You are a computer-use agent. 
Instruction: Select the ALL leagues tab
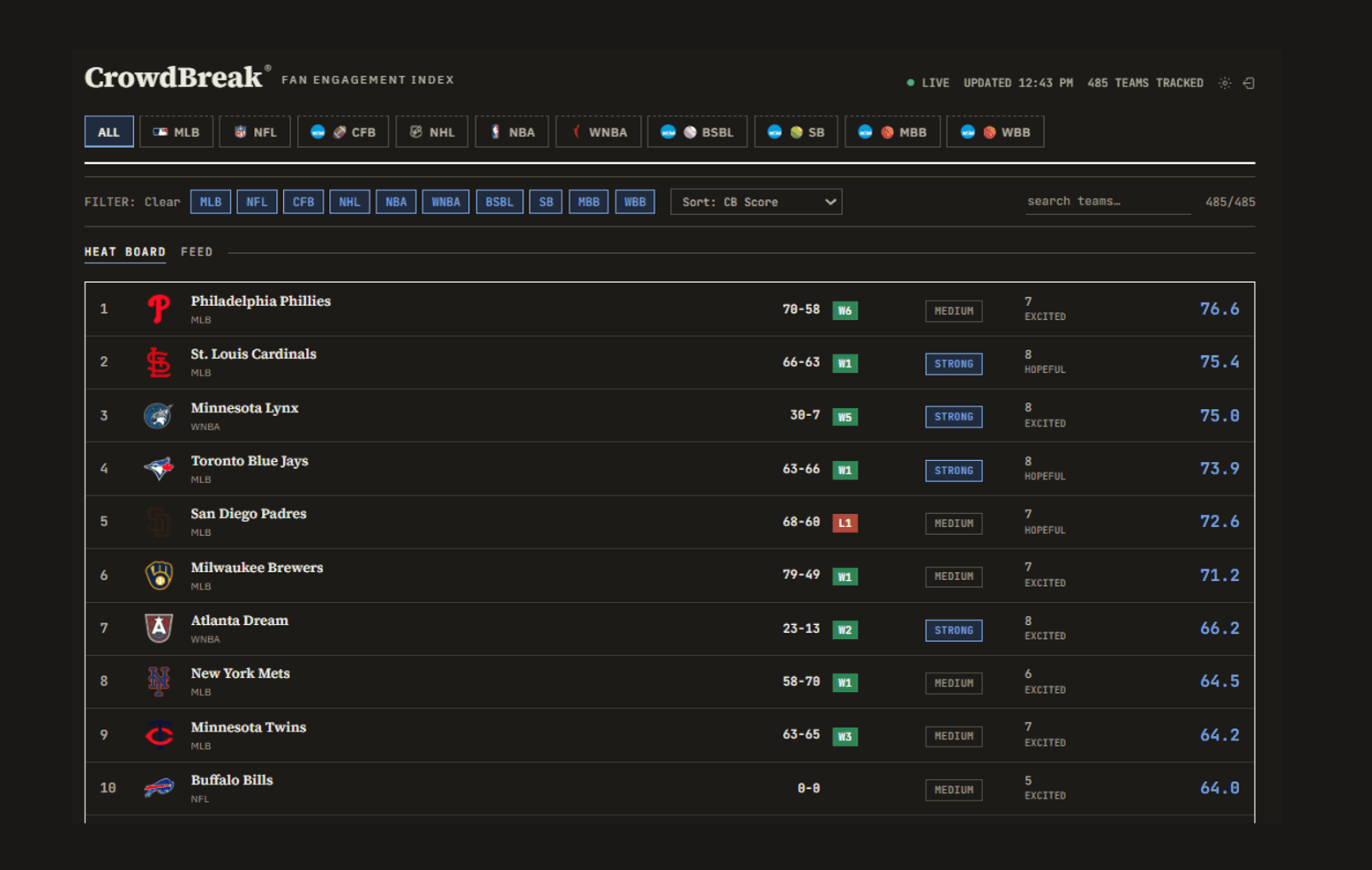coord(108,132)
